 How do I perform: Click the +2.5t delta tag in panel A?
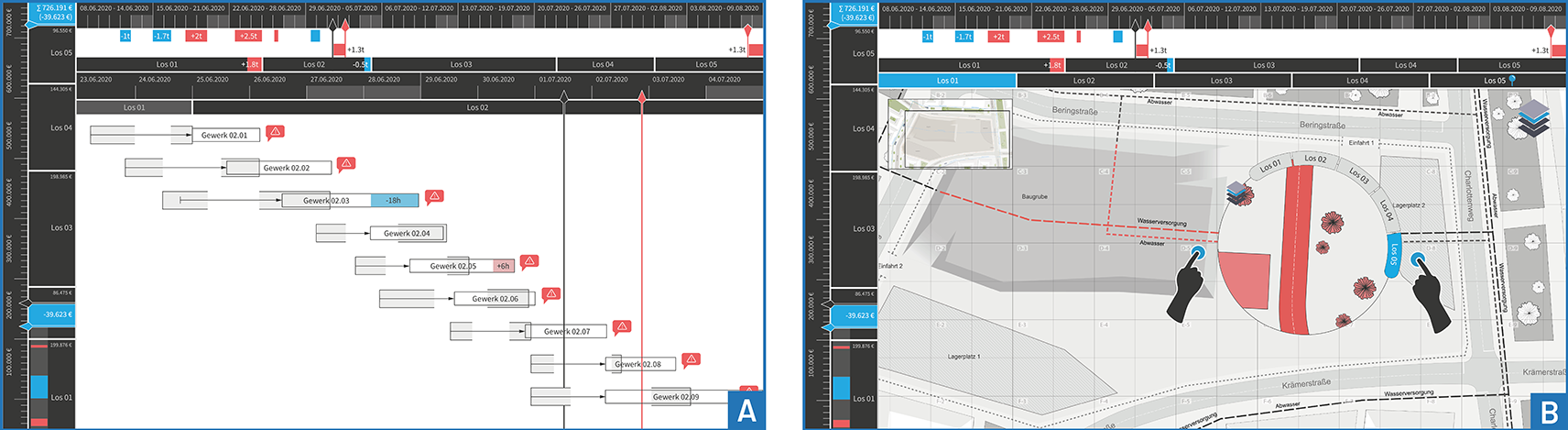[x=247, y=36]
